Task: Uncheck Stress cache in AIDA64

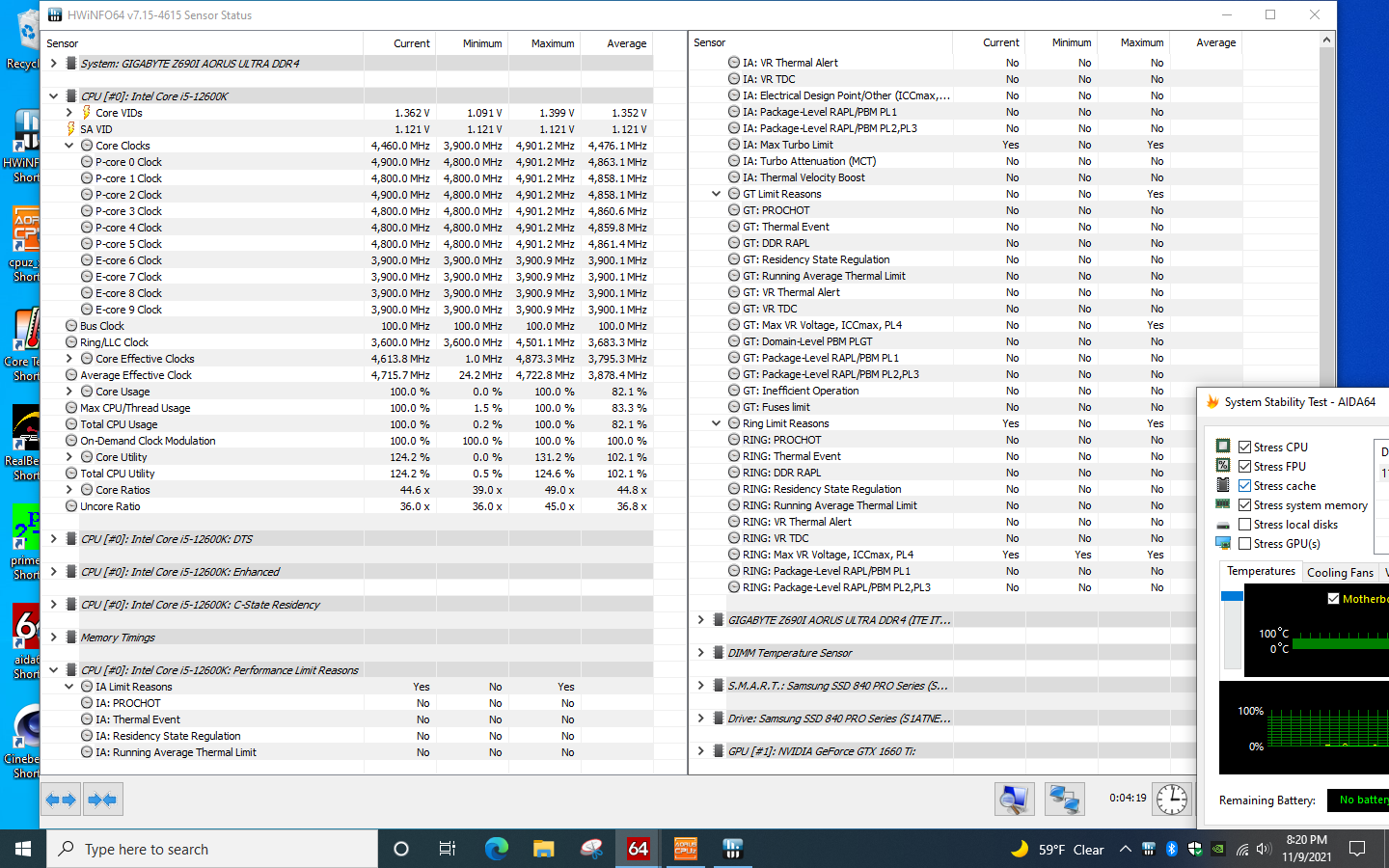Action: [1245, 486]
